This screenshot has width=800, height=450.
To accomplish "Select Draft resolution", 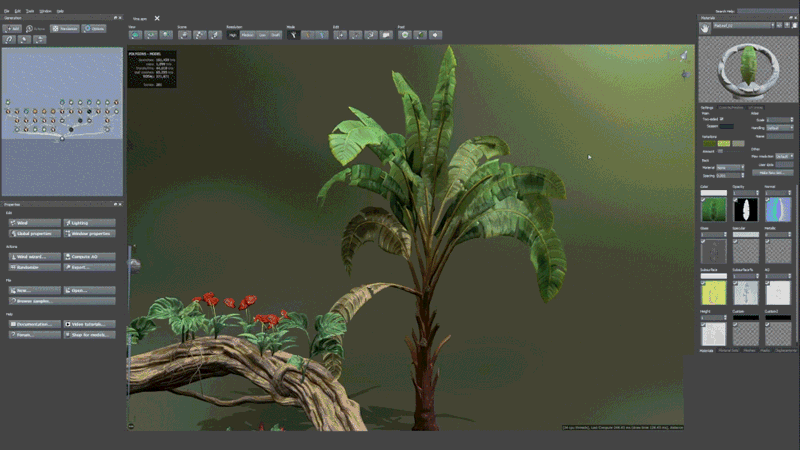I will click(276, 35).
